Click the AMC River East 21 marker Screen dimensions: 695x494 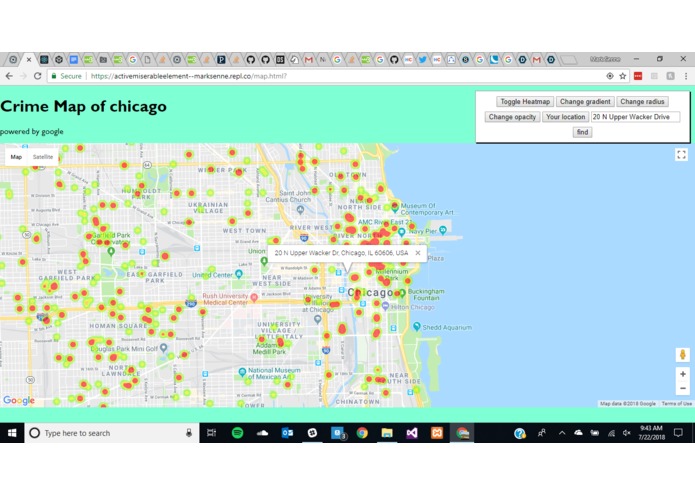click(402, 231)
